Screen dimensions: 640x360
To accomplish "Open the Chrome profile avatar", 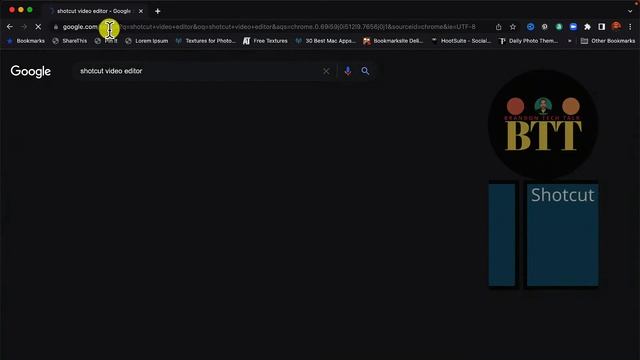I will 616,27.
